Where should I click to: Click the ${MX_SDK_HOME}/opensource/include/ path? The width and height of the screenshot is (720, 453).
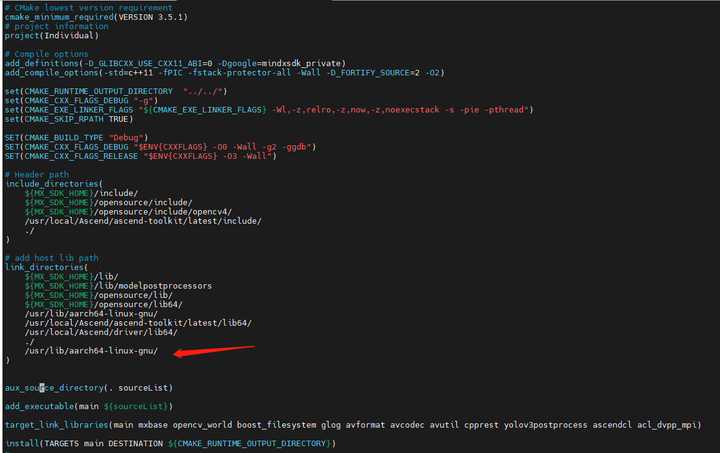[x=109, y=202]
